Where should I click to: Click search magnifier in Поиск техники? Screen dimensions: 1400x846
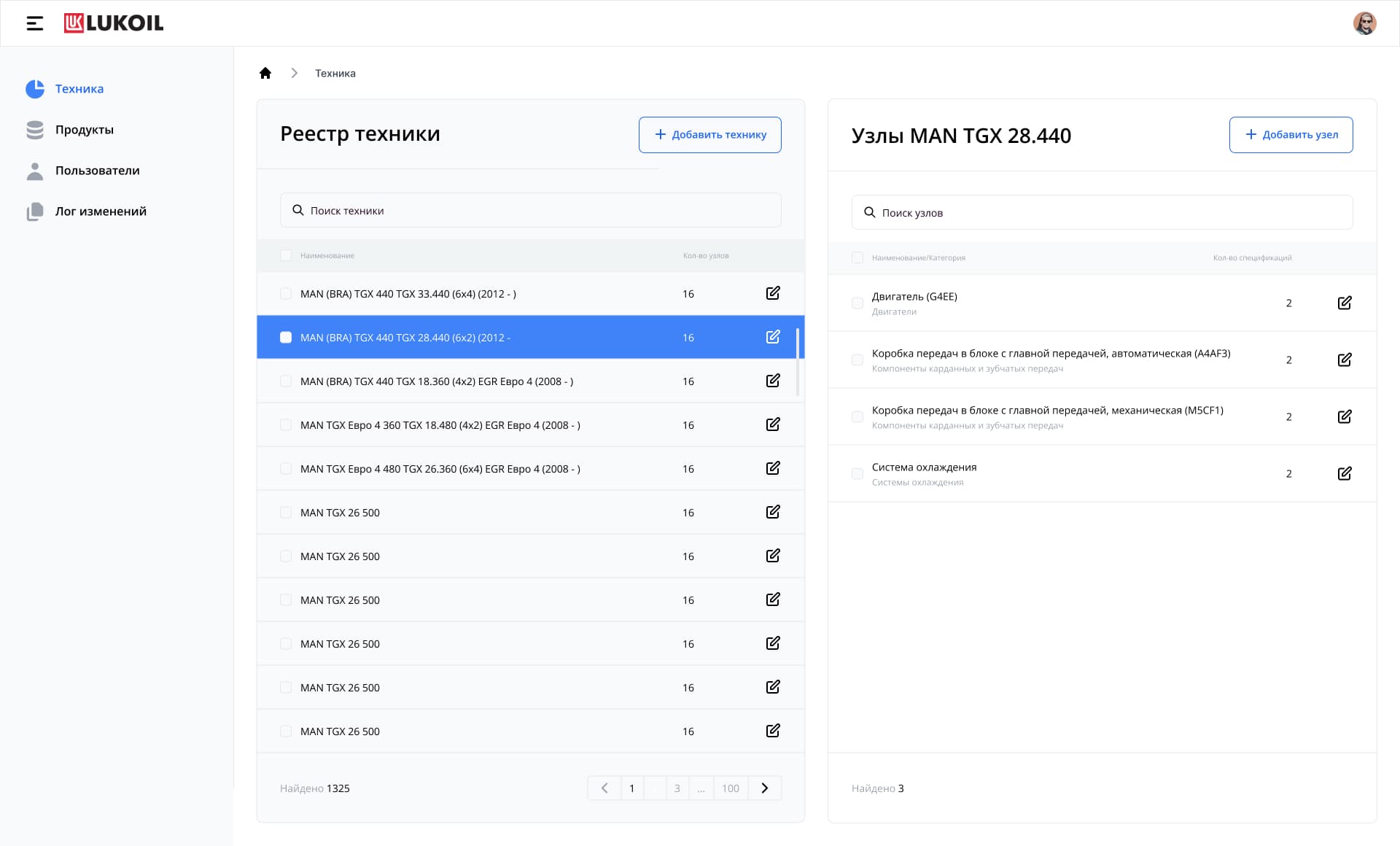click(x=297, y=210)
